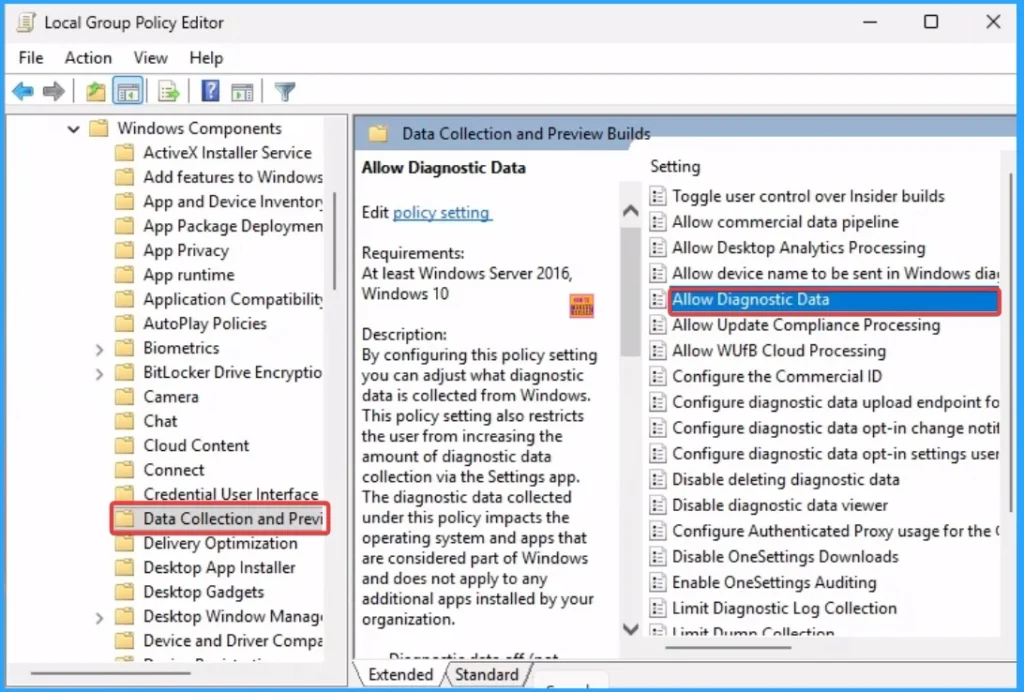1024x692 pixels.
Task: Collapse the Windows Components tree node
Action: click(74, 129)
